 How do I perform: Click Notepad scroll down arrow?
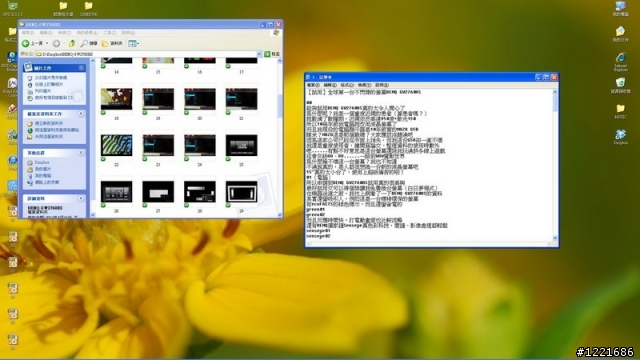coord(555,238)
